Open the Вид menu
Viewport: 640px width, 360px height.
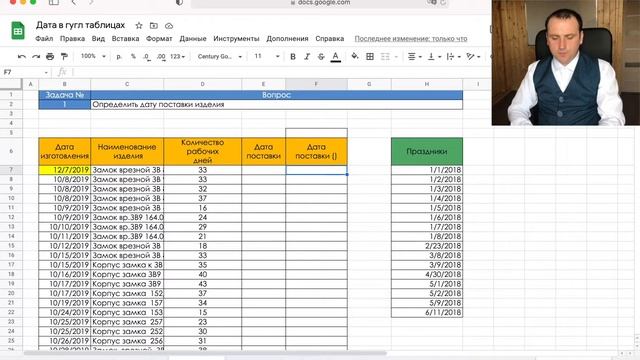[98, 39]
